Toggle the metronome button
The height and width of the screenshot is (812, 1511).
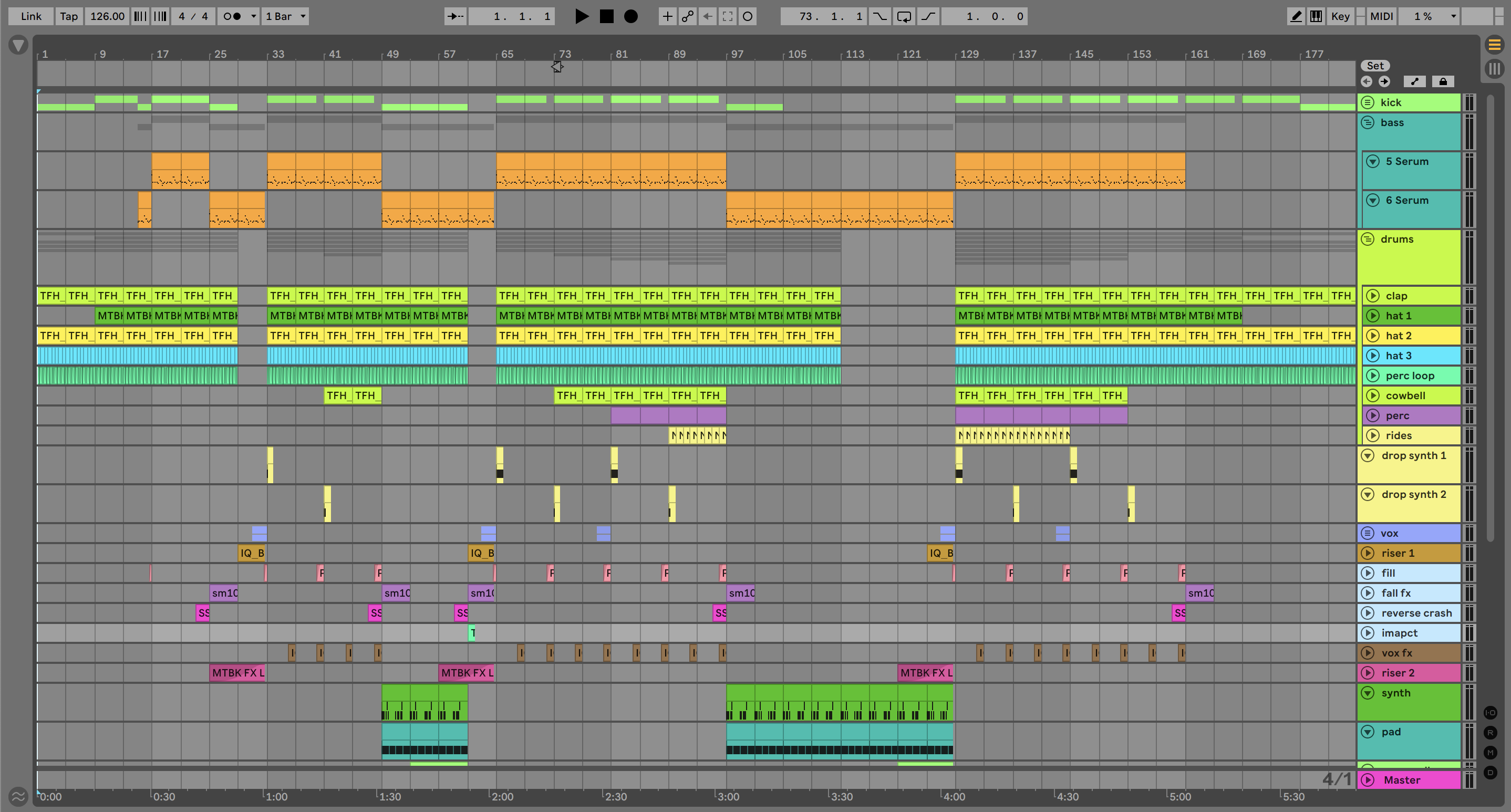pyautogui.click(x=233, y=16)
